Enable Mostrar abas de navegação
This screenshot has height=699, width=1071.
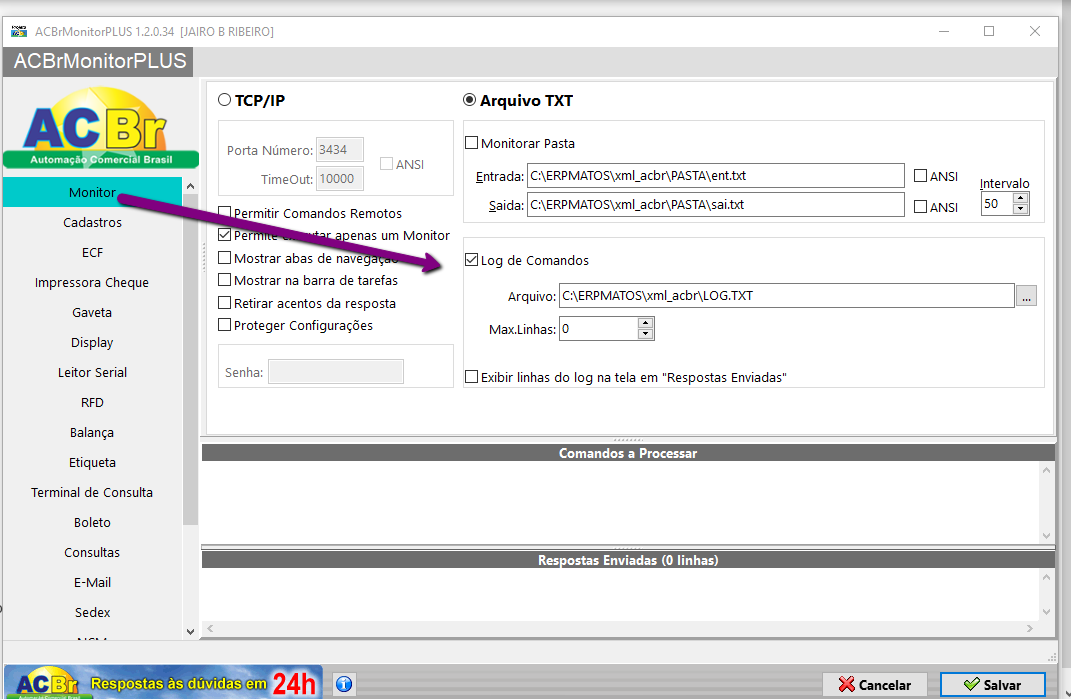pyautogui.click(x=224, y=258)
